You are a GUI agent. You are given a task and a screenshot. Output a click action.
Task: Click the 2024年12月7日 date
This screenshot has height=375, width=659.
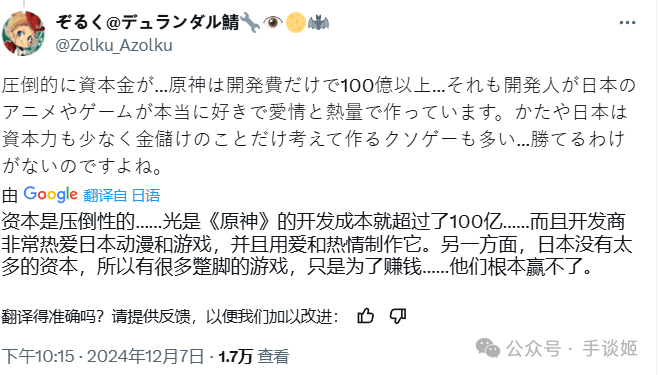145,357
